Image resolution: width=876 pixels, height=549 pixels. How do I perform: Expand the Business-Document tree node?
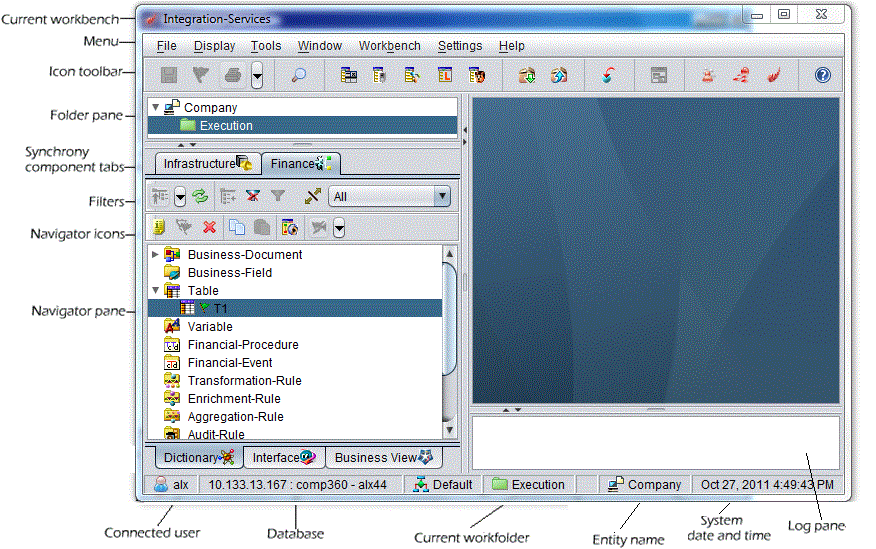click(155, 255)
